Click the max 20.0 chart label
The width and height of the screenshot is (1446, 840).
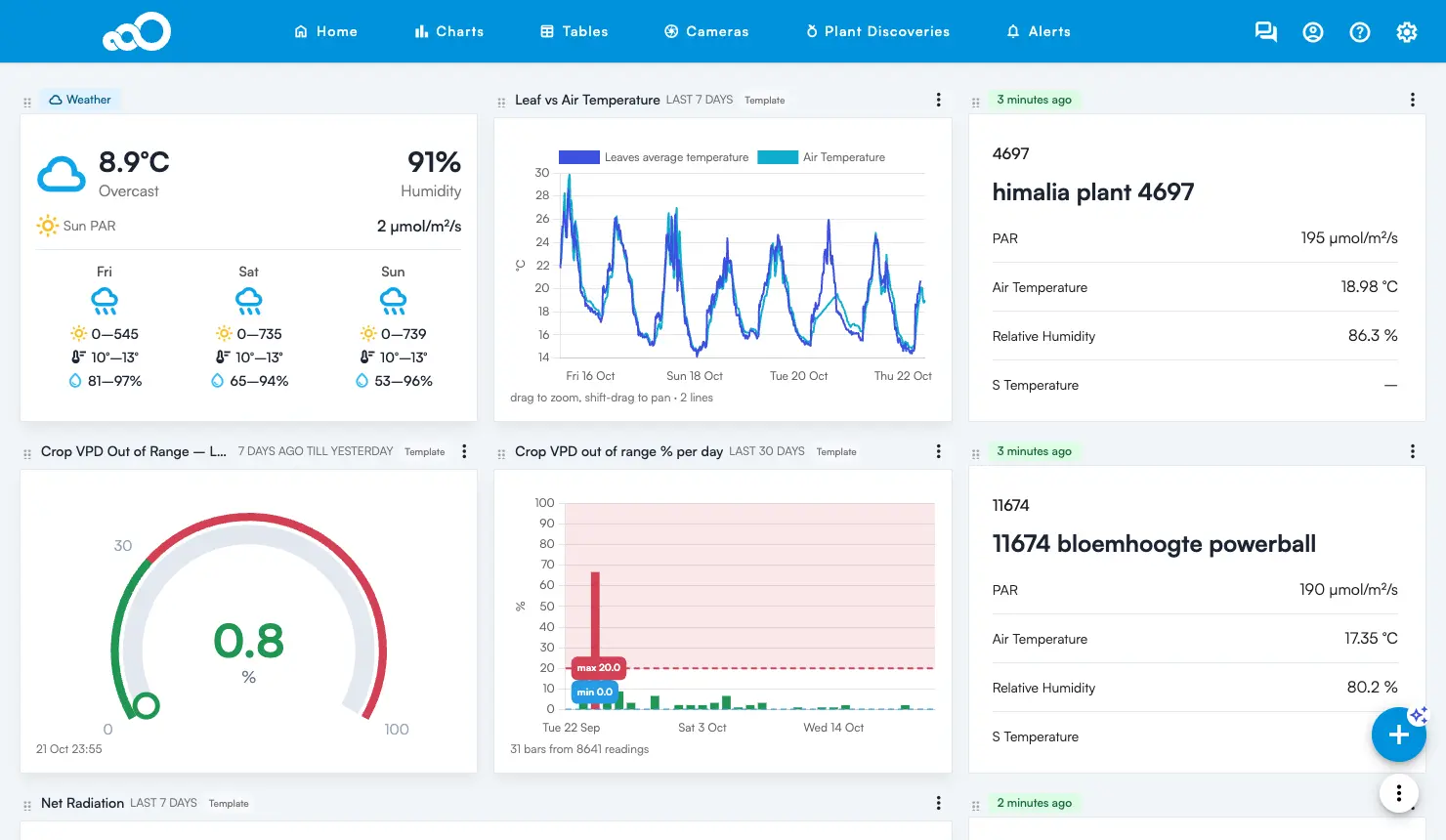598,668
